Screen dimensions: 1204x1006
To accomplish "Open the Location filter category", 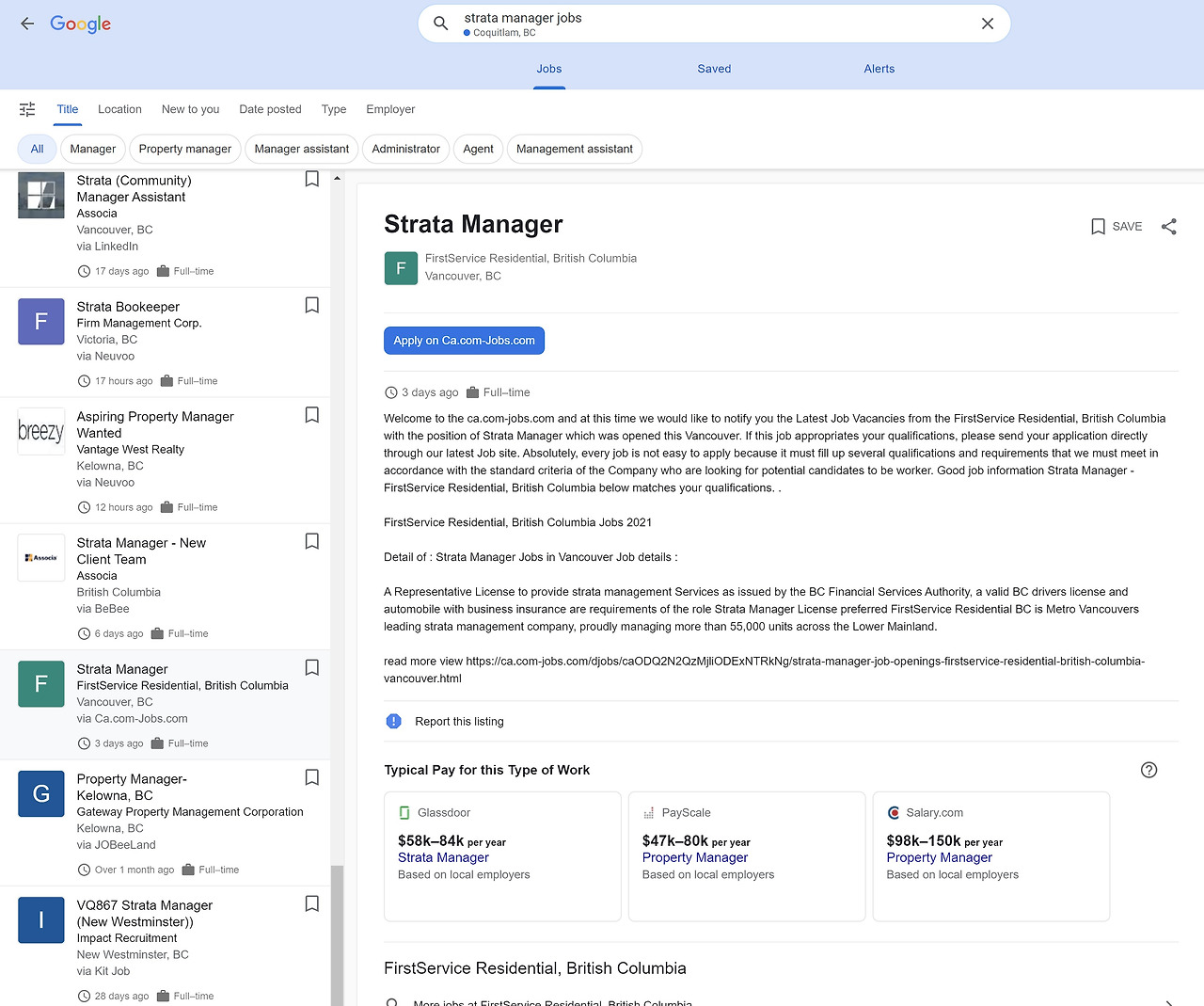I will (119, 109).
